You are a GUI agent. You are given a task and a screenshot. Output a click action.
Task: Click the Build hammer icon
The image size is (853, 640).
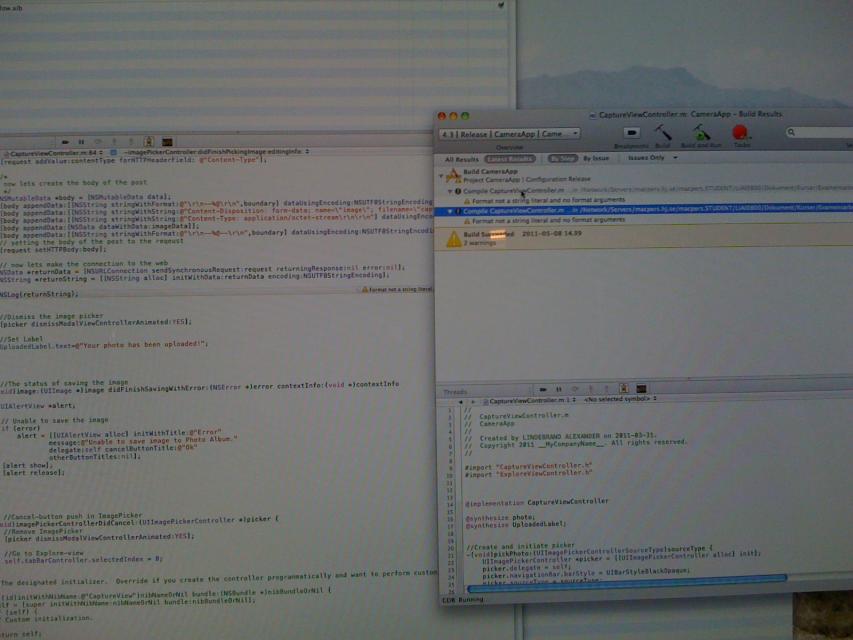663,132
